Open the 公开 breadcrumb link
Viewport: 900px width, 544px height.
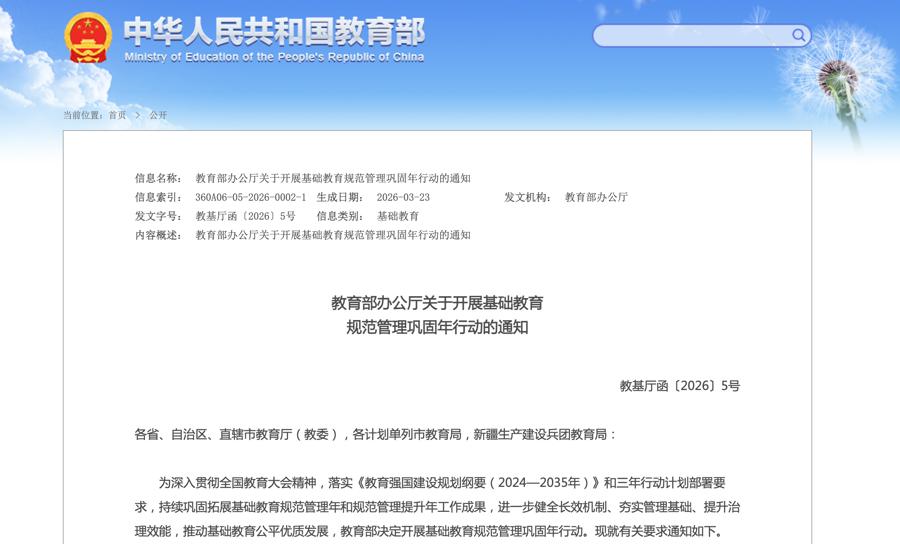(158, 115)
